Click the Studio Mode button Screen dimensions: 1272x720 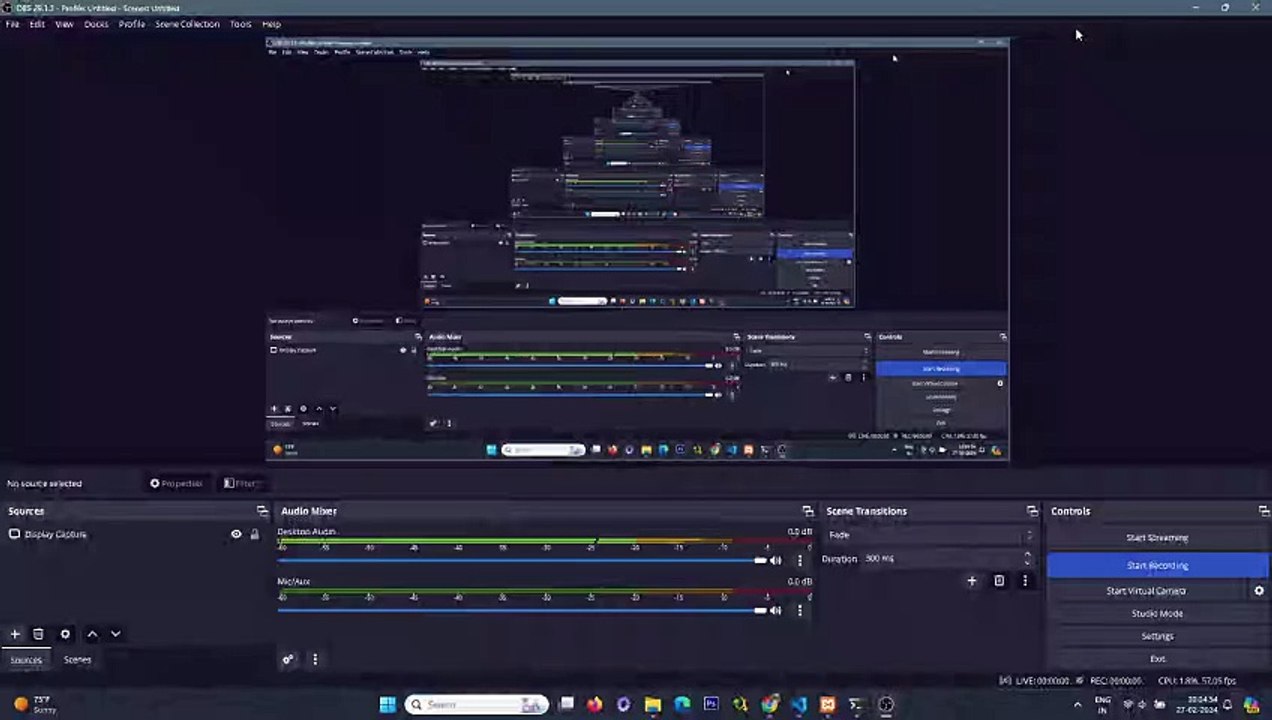(1157, 613)
